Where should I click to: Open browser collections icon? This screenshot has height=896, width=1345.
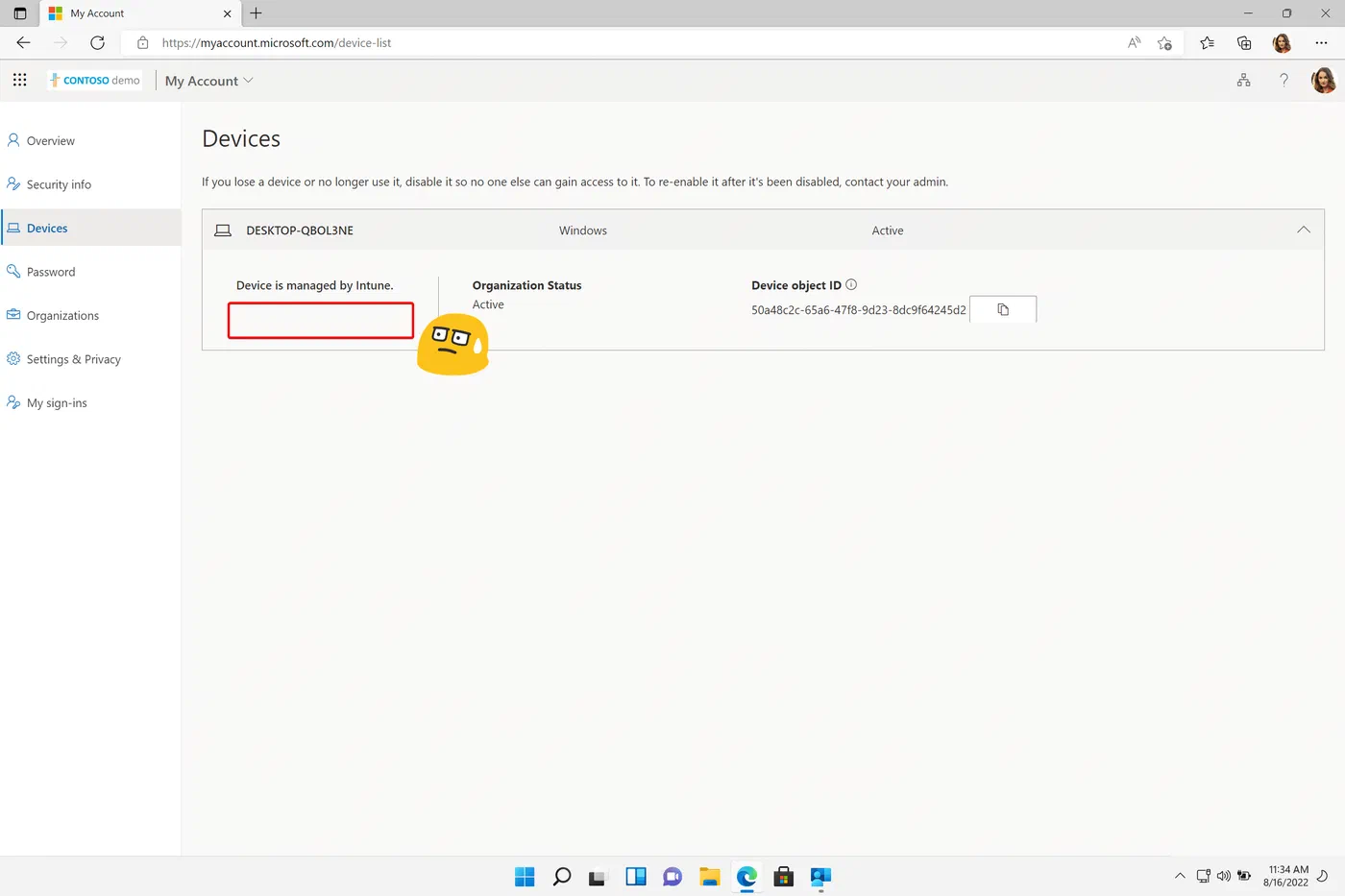(x=1244, y=42)
